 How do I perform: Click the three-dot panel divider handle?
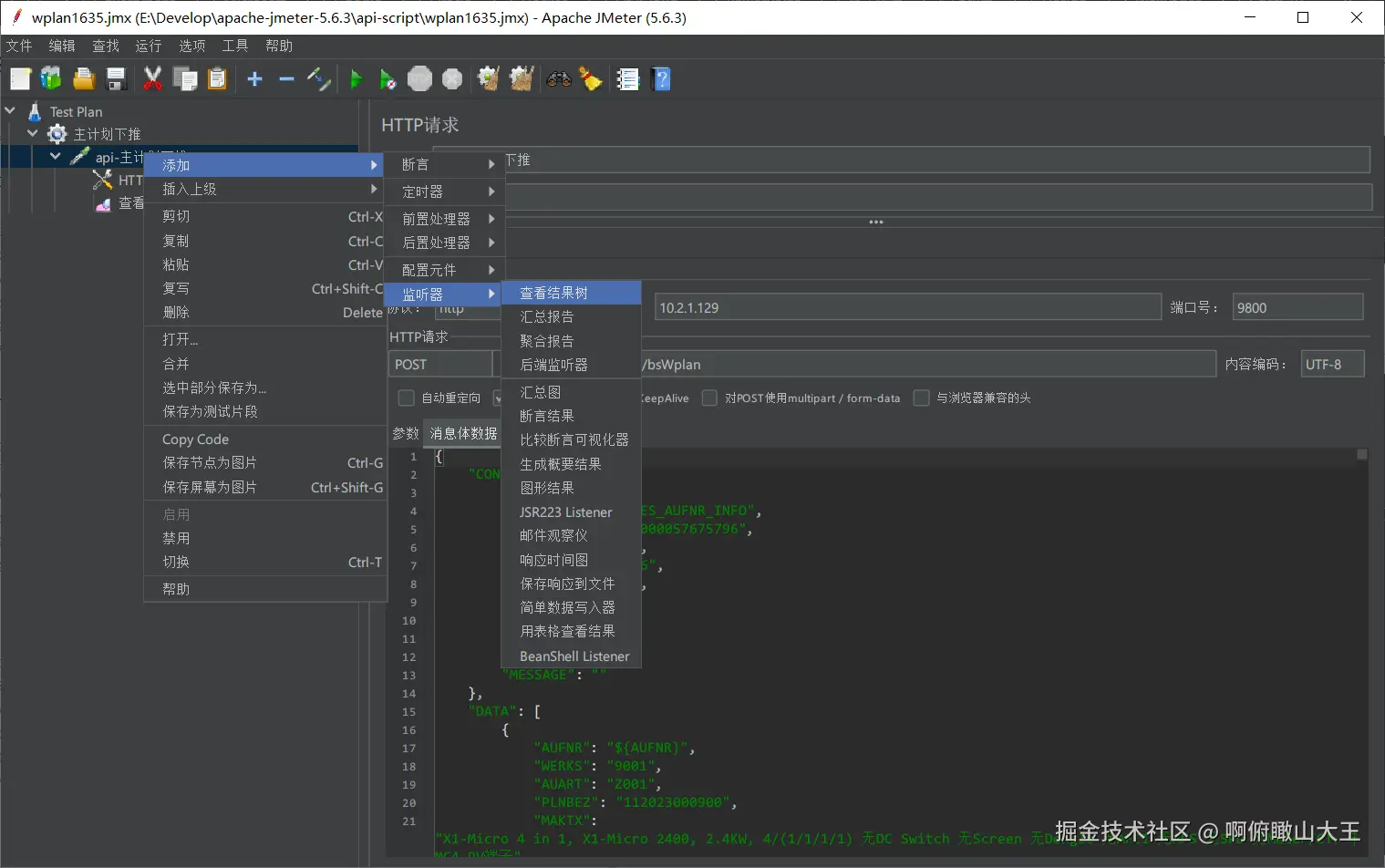pos(876,222)
